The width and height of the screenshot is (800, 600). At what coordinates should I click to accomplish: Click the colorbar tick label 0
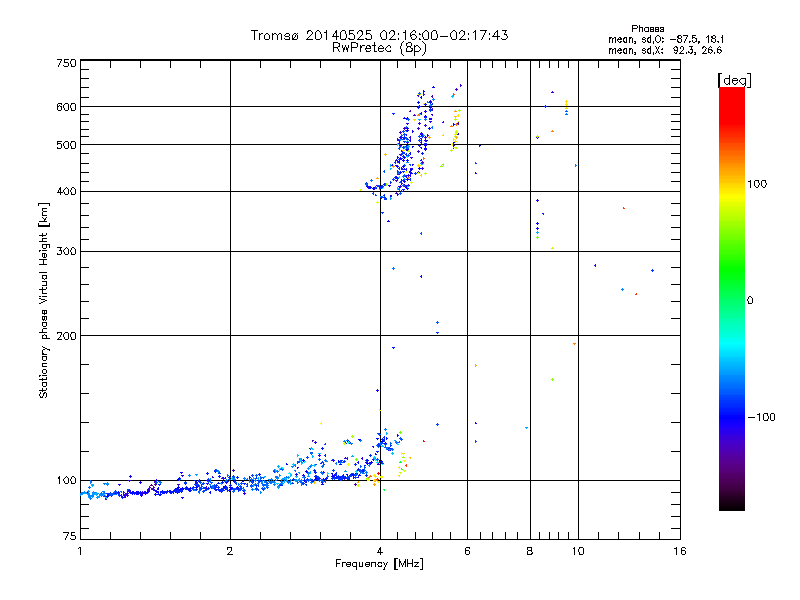[751, 300]
